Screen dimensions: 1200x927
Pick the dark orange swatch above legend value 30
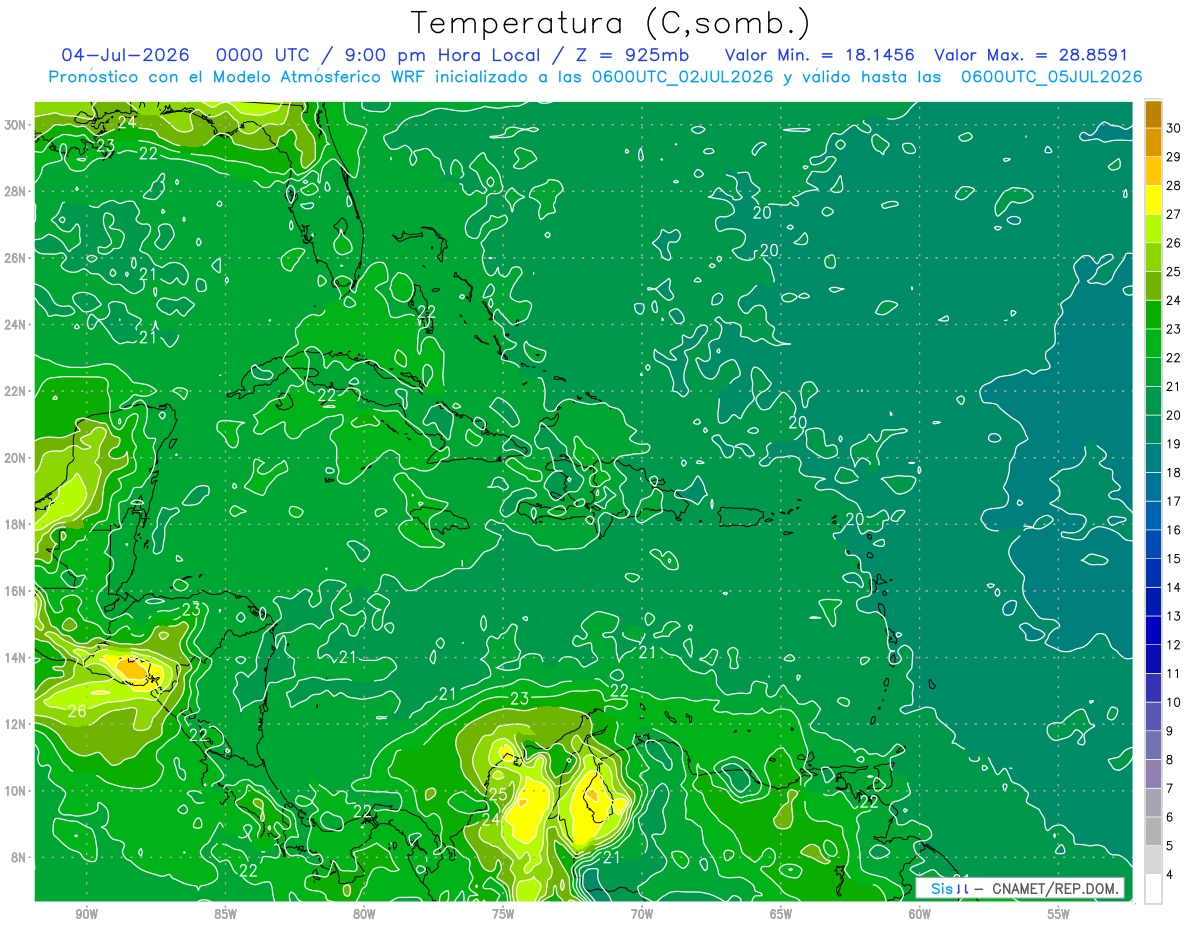tap(1153, 114)
